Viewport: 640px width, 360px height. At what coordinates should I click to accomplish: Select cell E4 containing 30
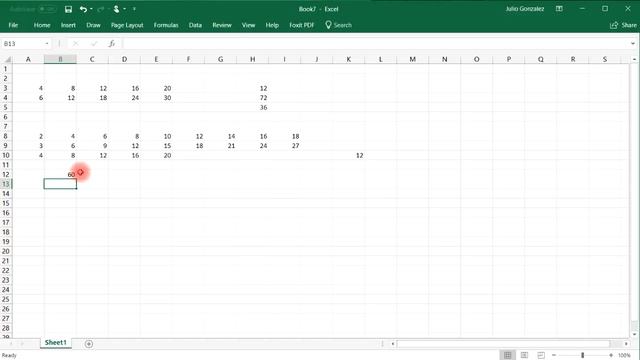tap(156, 98)
